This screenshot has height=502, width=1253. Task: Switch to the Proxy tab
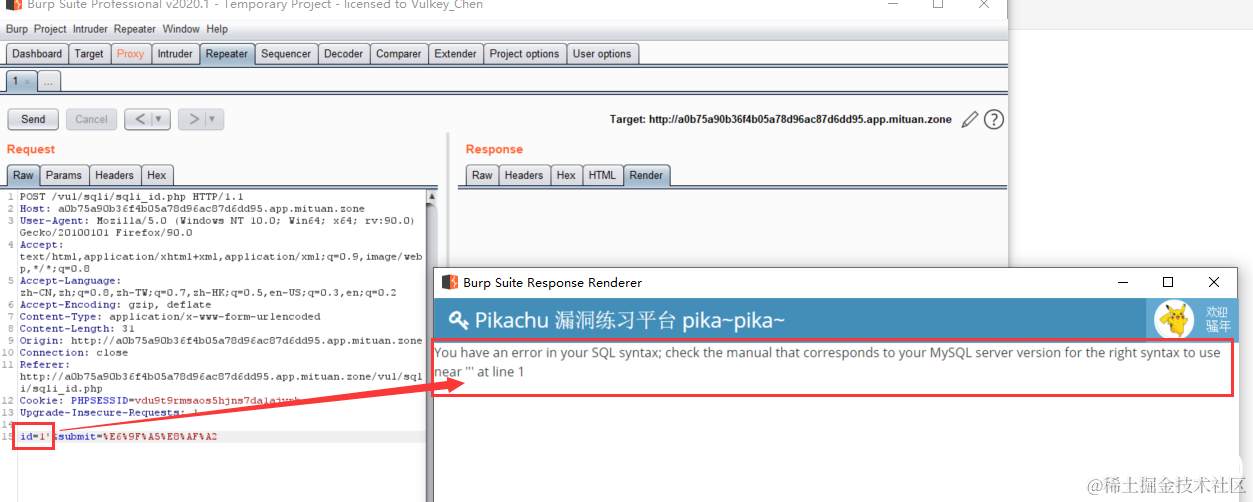(x=130, y=54)
